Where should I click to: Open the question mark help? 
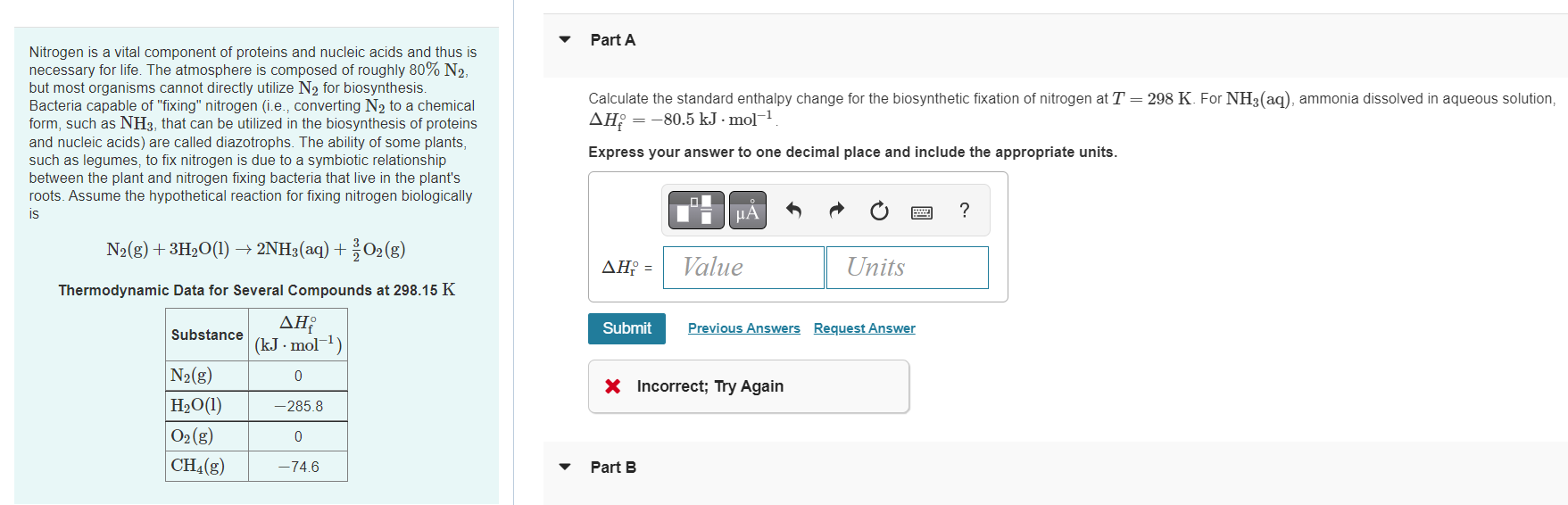[964, 211]
